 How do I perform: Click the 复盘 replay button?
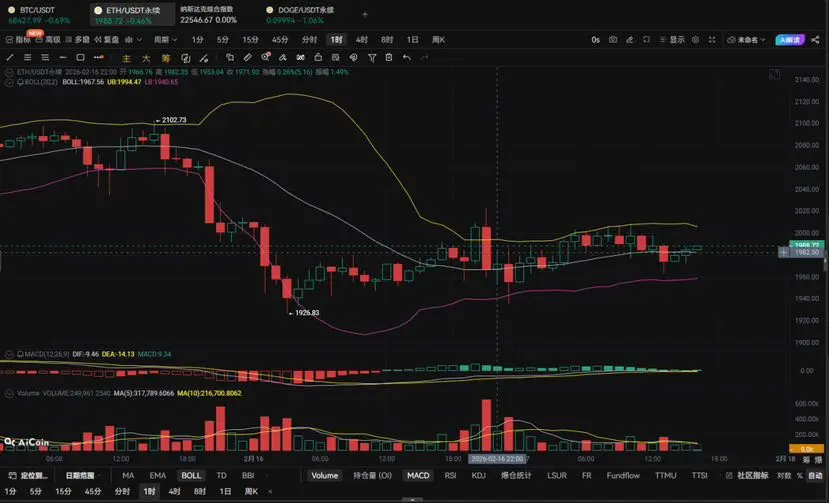107,40
